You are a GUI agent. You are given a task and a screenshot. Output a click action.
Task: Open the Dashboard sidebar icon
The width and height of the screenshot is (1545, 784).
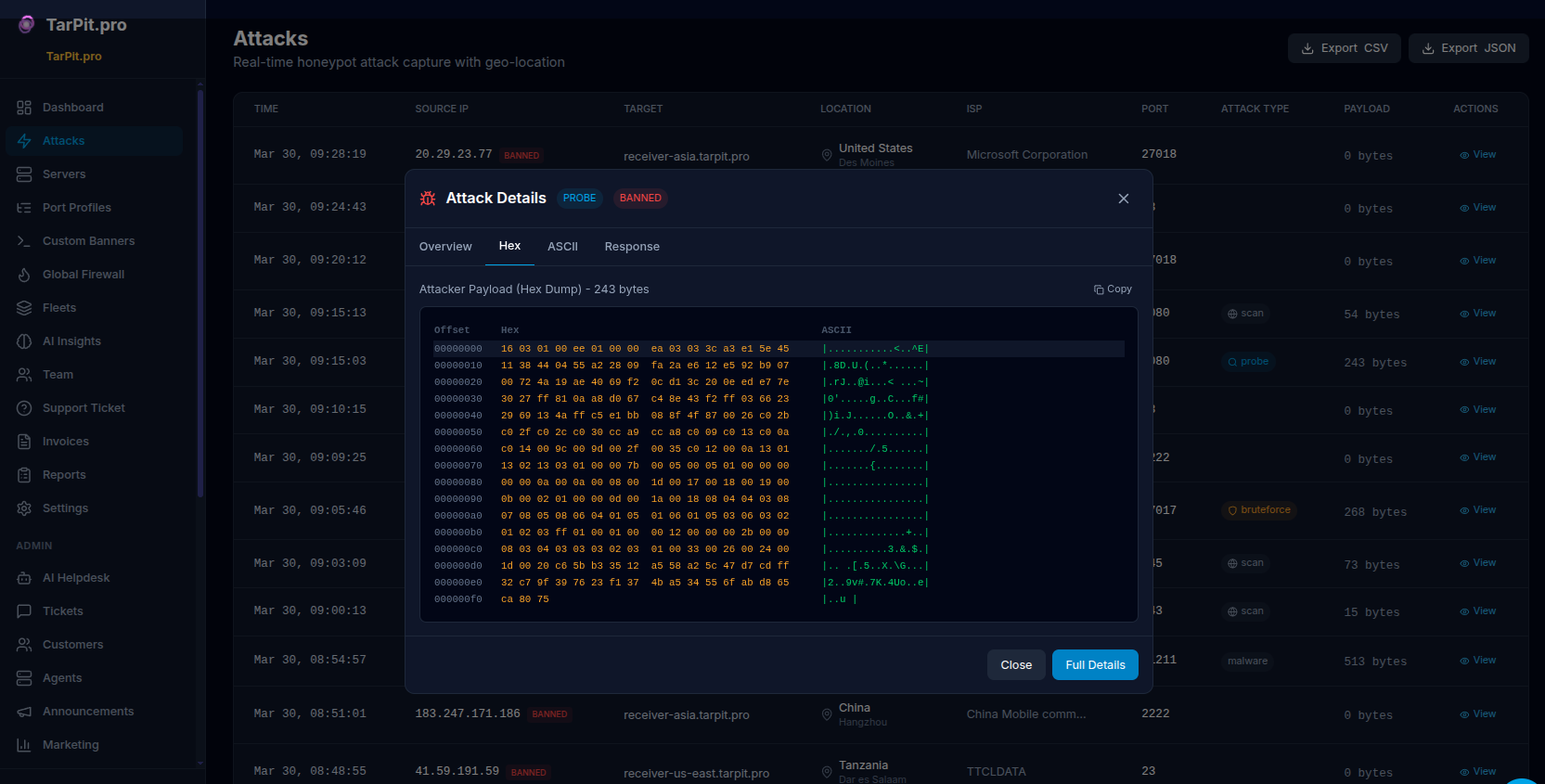point(24,108)
